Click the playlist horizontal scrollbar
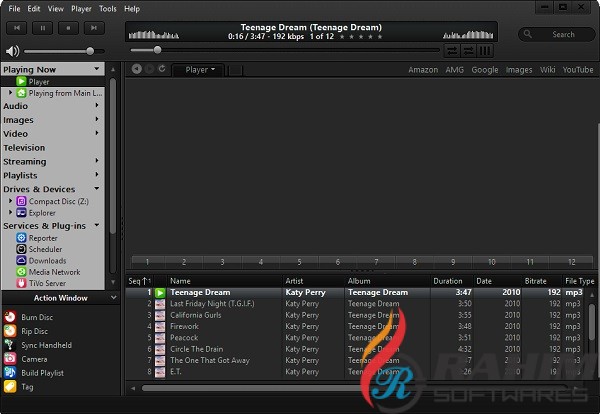 coord(352,388)
